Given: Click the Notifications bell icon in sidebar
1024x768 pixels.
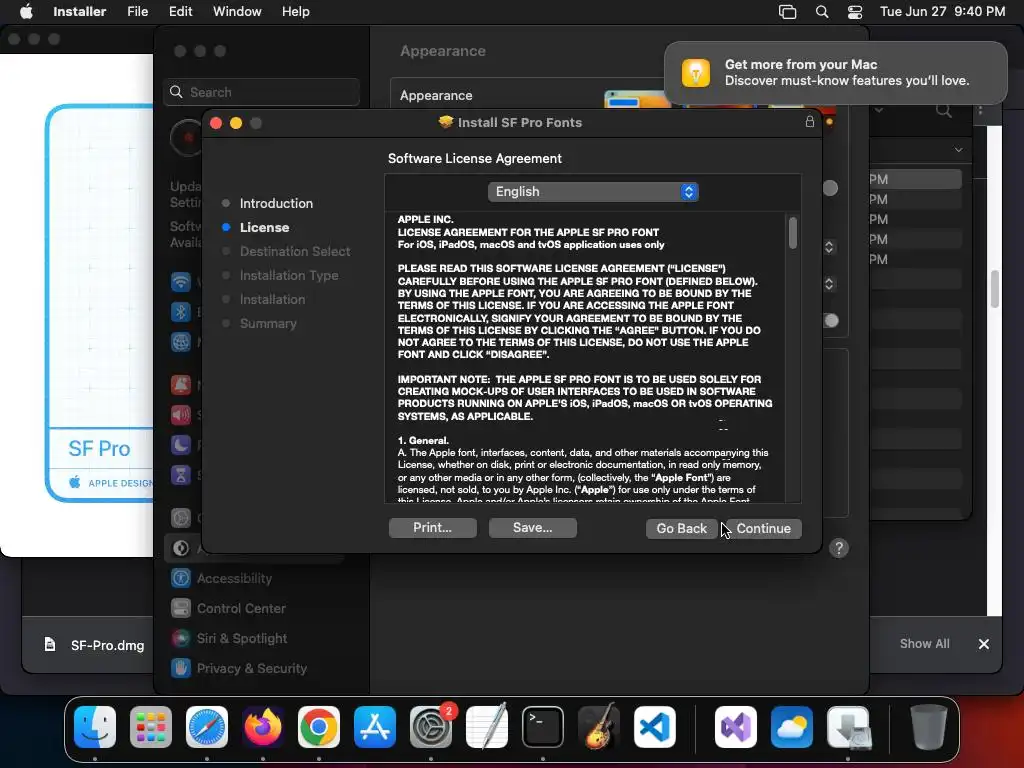Looking at the screenshot, I should coord(181,385).
